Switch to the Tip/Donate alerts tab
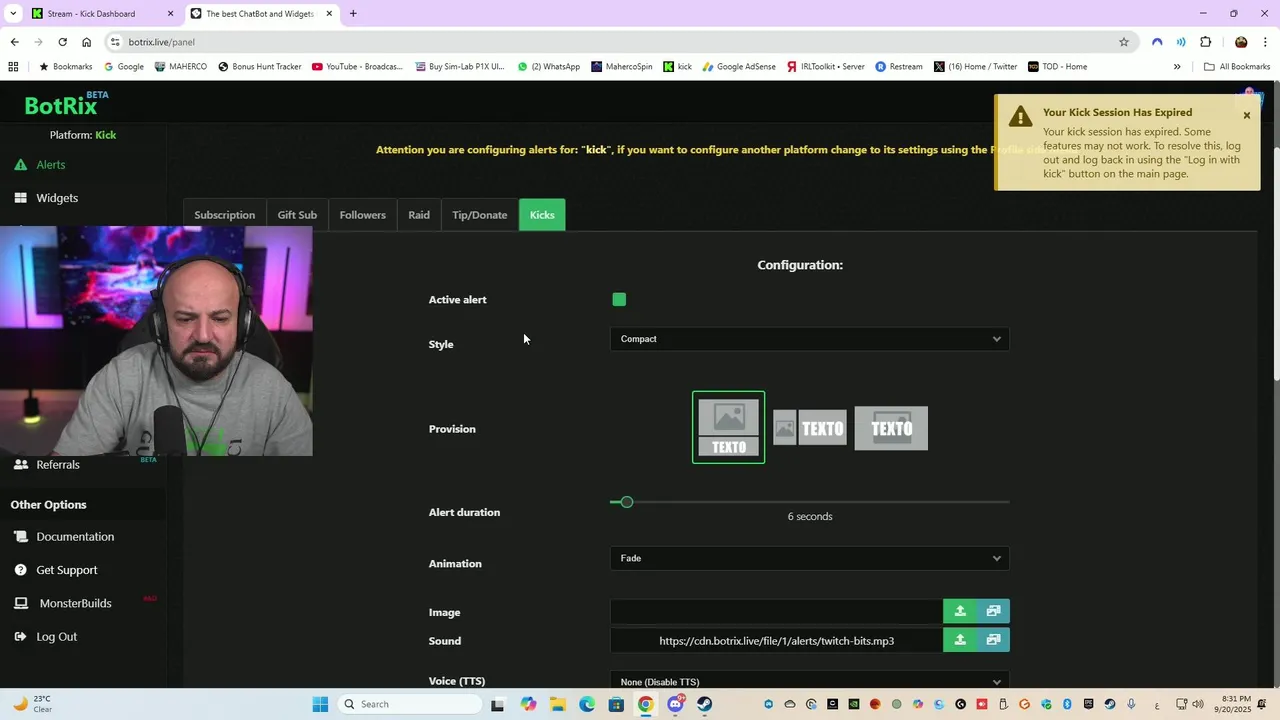The height and width of the screenshot is (720, 1280). 480,215
